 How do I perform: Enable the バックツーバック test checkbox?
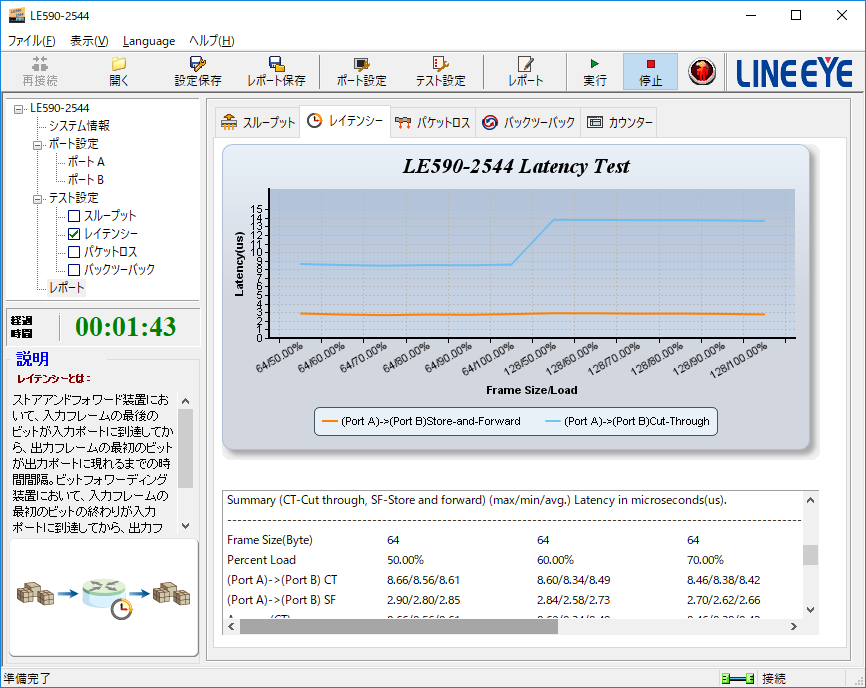tap(74, 270)
